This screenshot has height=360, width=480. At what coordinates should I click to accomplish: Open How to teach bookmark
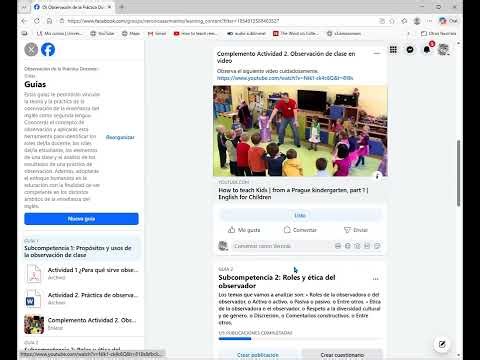[x=195, y=33]
